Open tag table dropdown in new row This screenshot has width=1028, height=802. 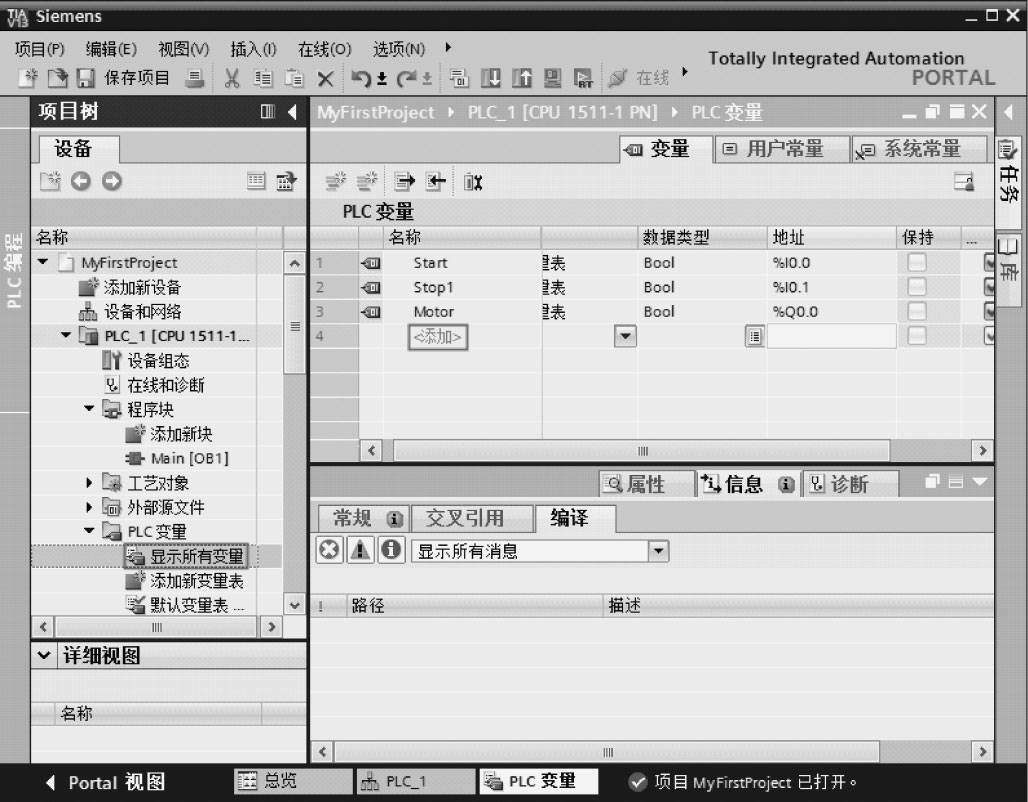625,336
